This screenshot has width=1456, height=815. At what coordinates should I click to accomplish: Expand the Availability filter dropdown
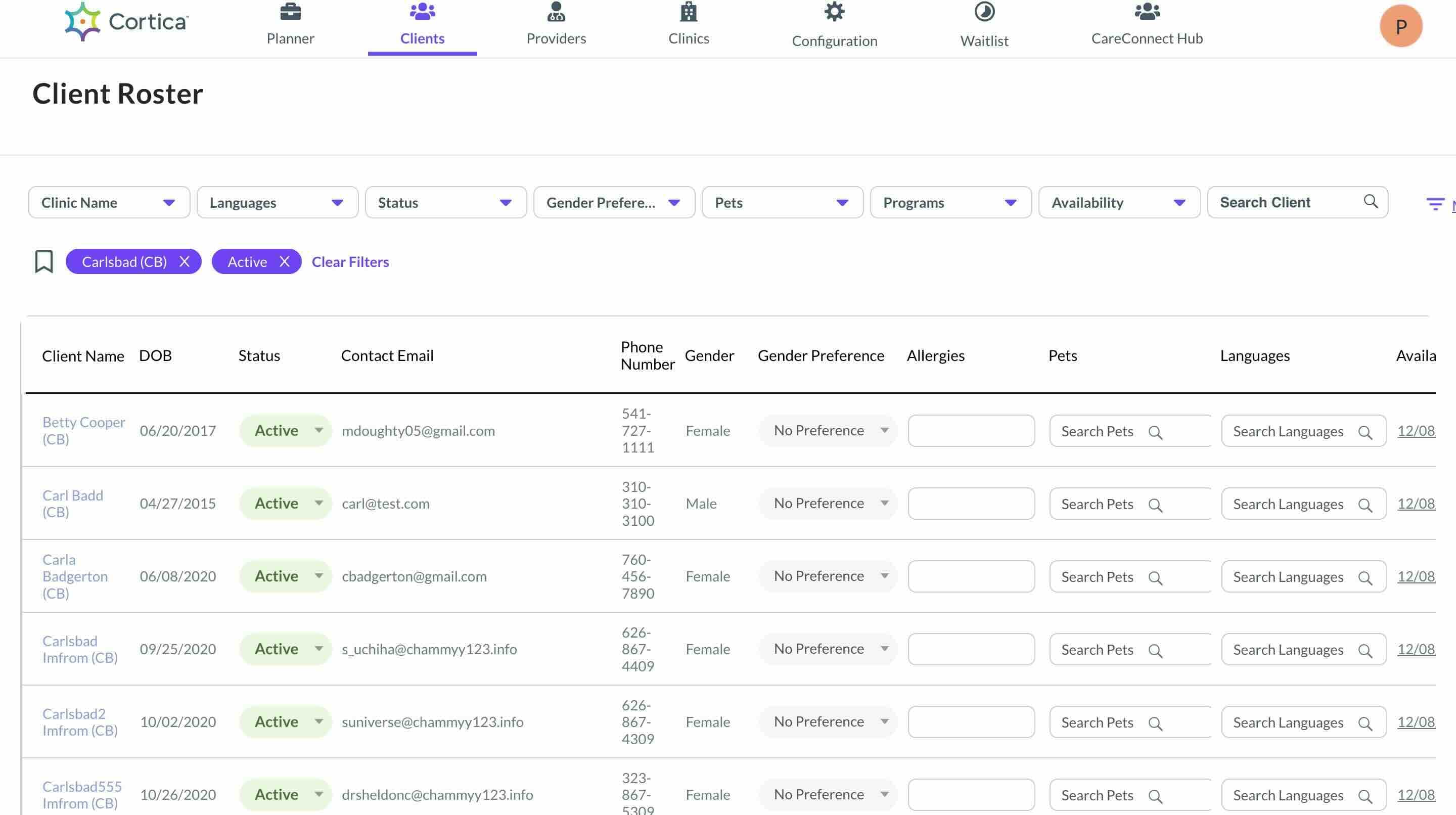(1120, 202)
